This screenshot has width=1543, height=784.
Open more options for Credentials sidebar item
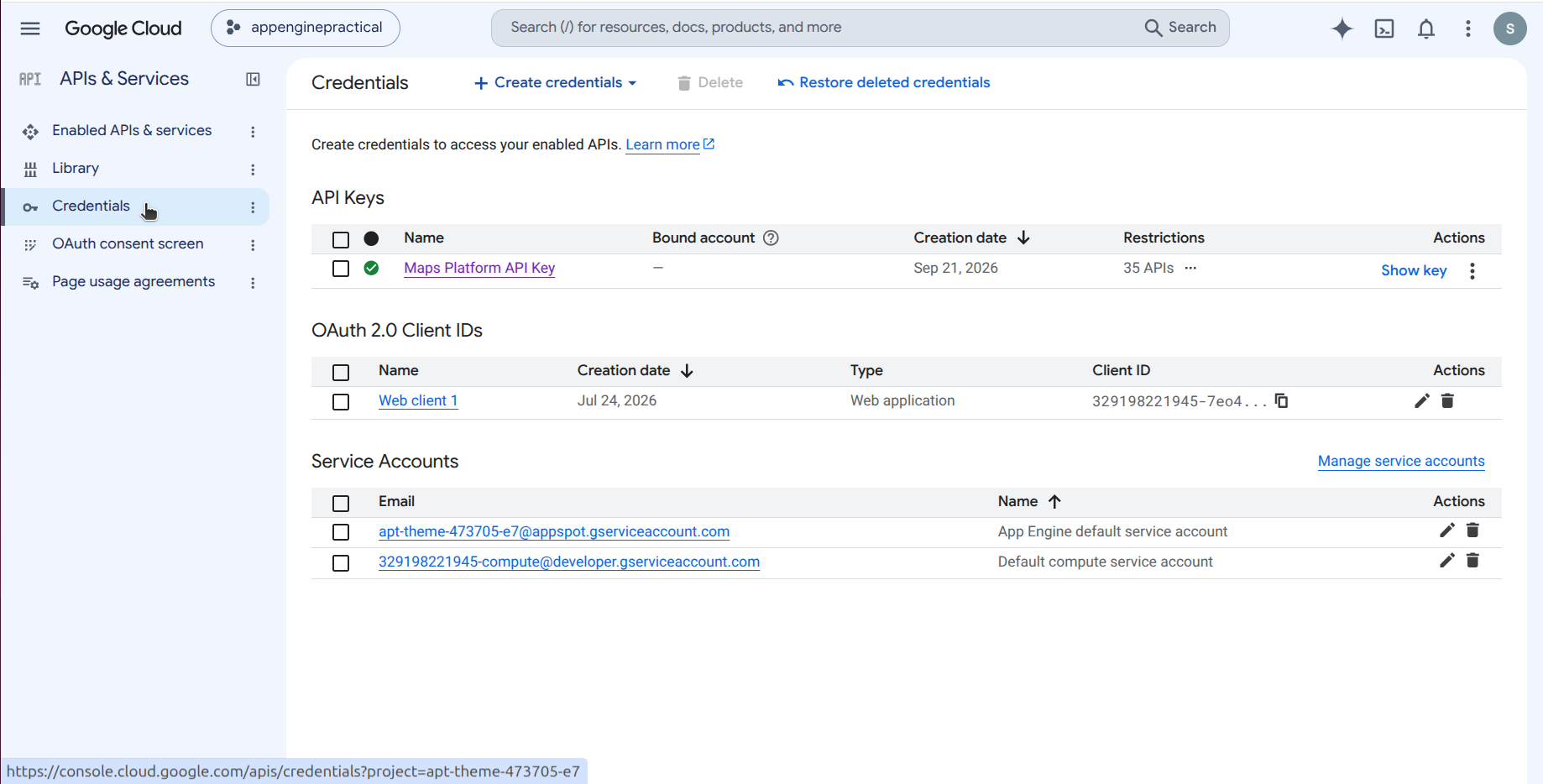[x=253, y=207]
